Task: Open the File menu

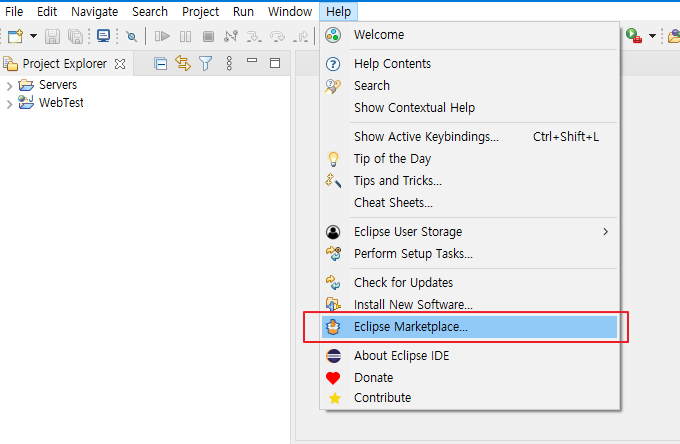Action: click(14, 12)
